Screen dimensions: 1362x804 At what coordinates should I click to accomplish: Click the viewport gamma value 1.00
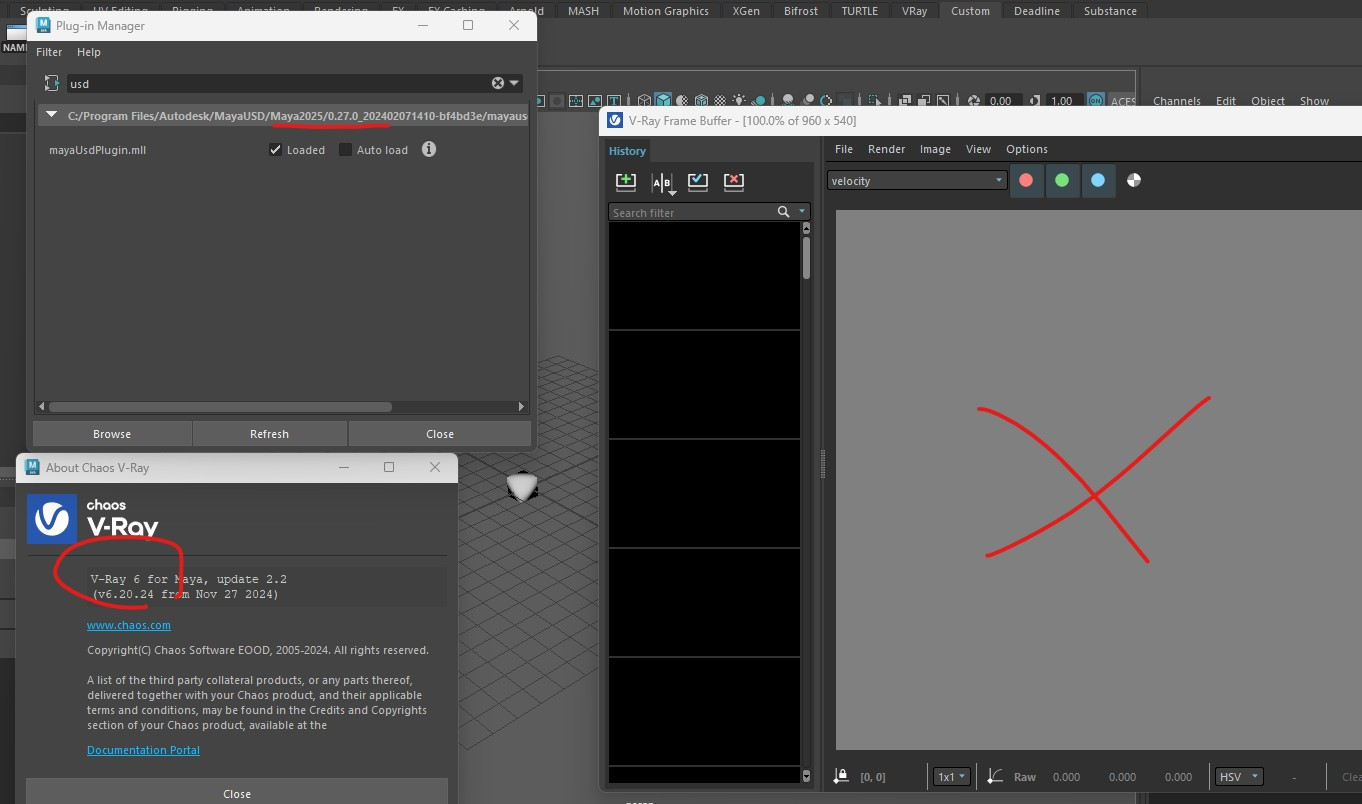(x=1062, y=101)
